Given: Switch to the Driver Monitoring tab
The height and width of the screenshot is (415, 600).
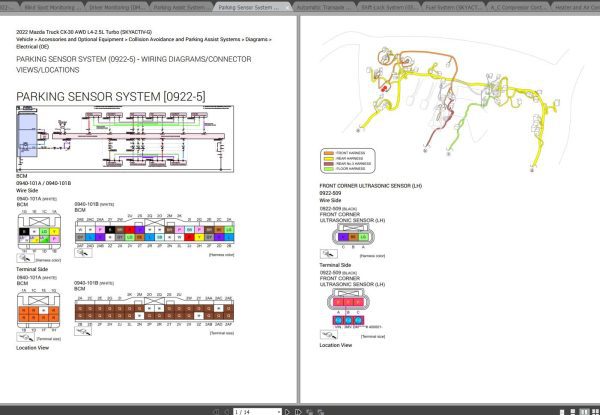Looking at the screenshot, I should [x=116, y=7].
